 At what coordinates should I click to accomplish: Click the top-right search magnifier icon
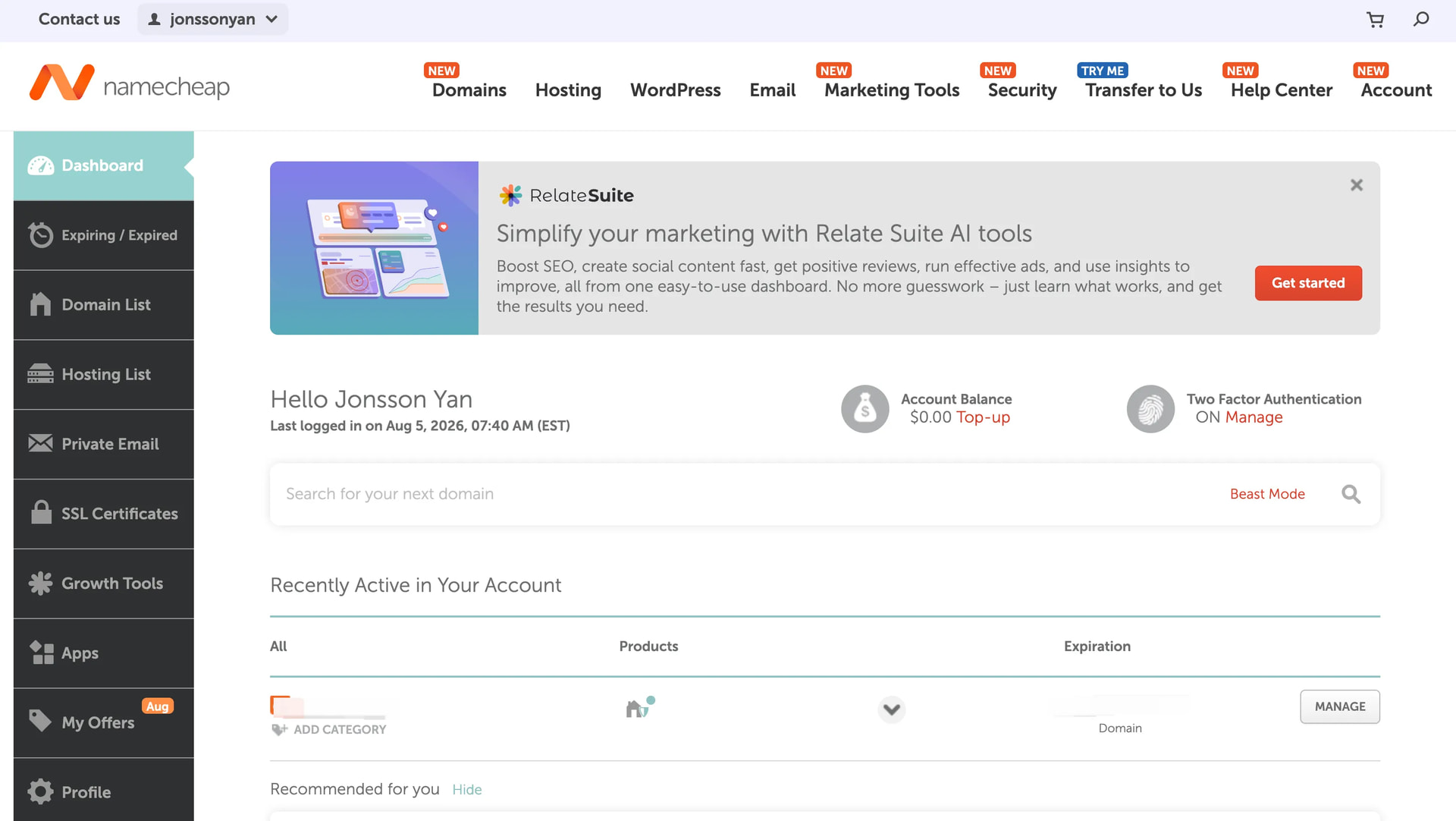coord(1421,19)
